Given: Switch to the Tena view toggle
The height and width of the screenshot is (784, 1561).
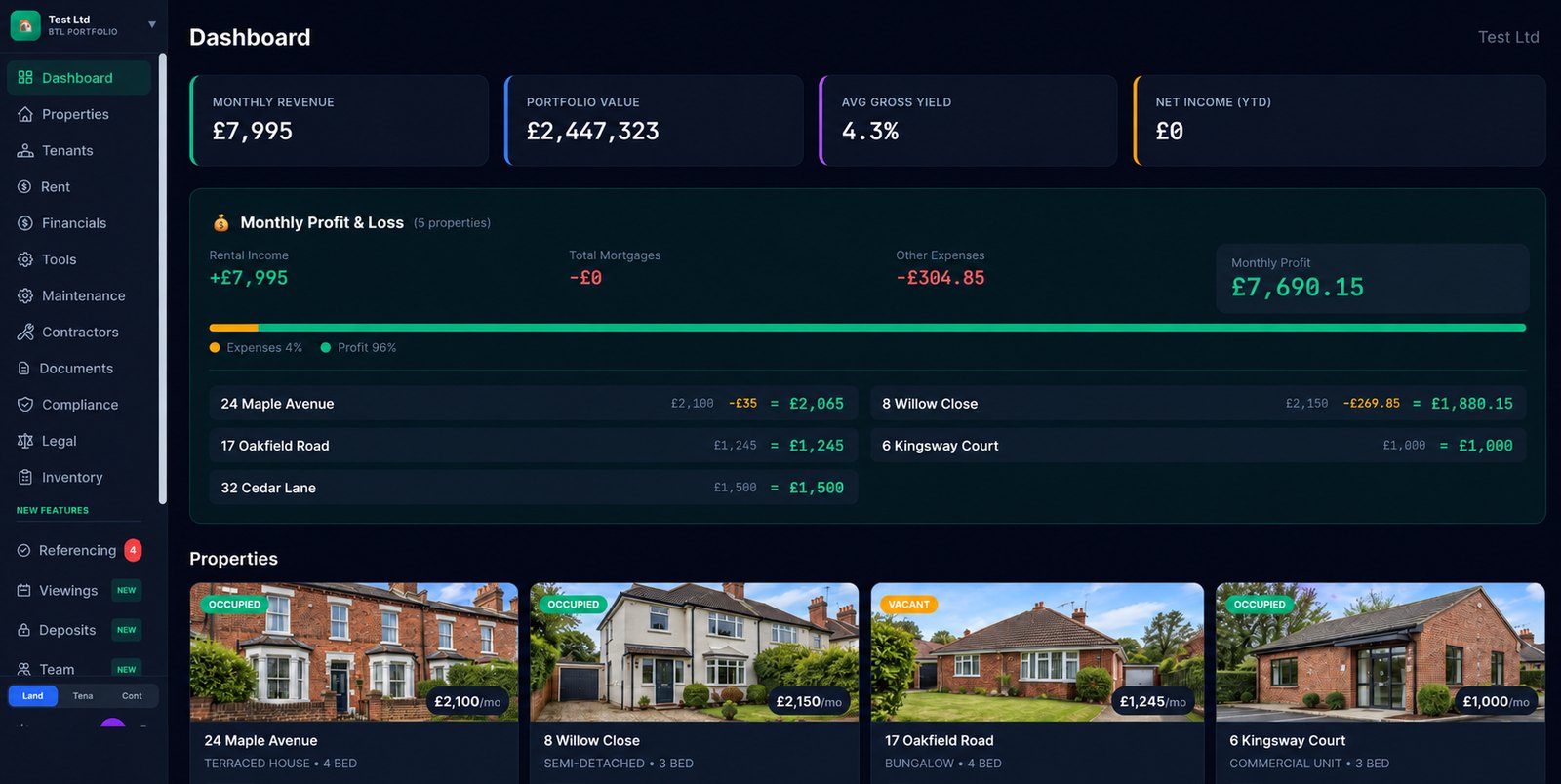Looking at the screenshot, I should pyautogui.click(x=83, y=696).
